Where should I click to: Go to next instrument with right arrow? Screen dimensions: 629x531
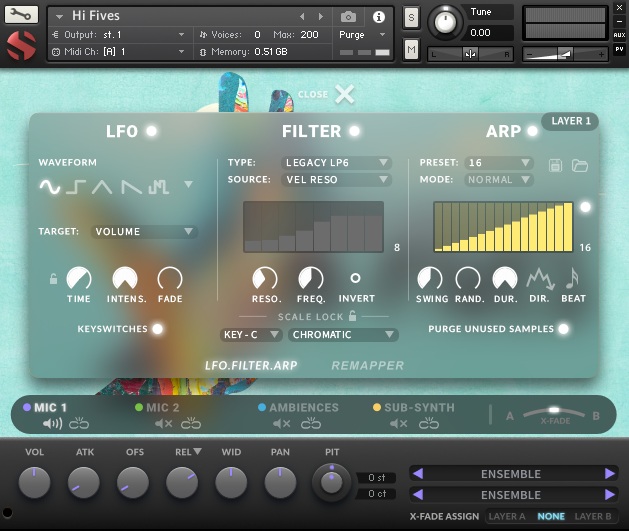point(321,16)
